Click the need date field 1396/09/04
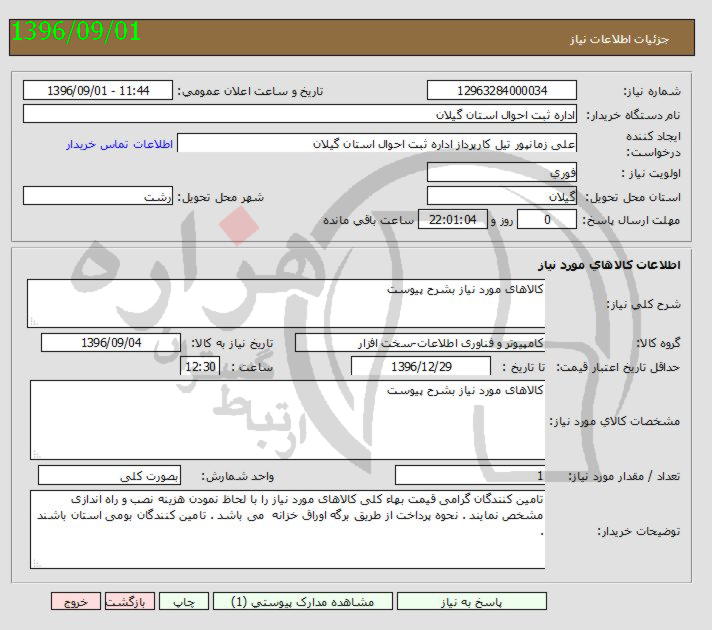Screen dimensions: 712x630 pyautogui.click(x=111, y=342)
